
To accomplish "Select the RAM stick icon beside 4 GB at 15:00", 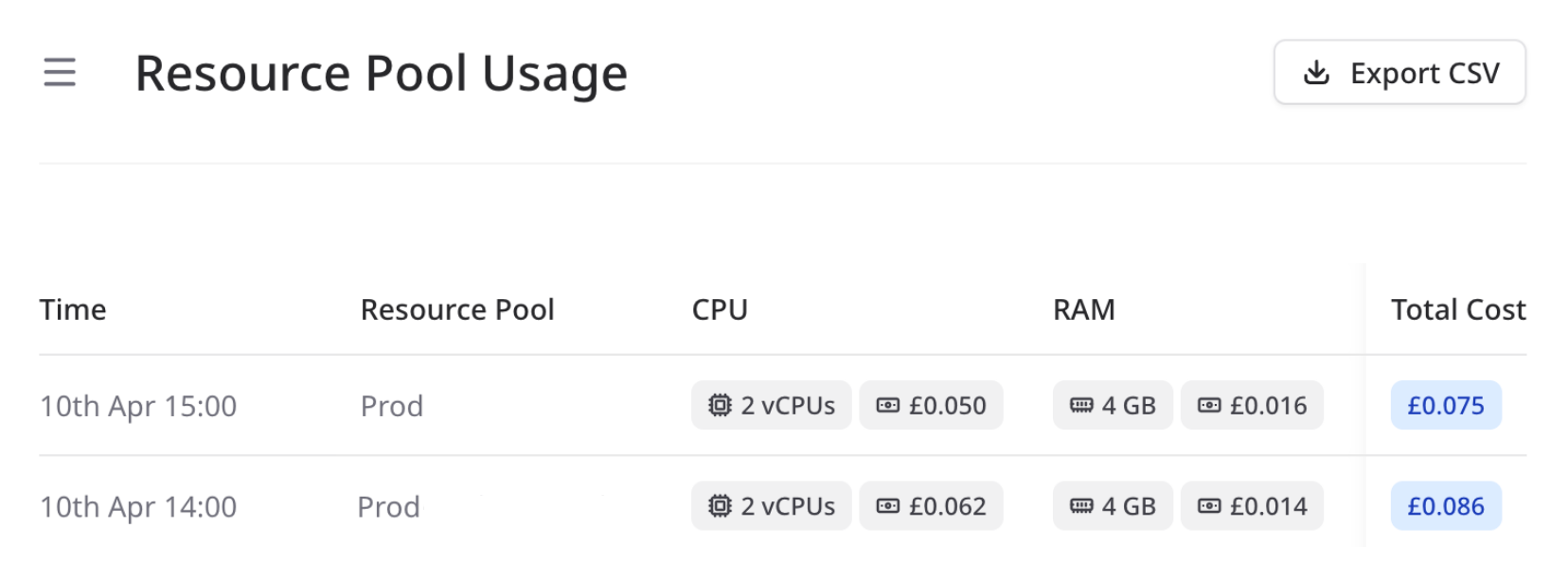I will click(x=1082, y=405).
